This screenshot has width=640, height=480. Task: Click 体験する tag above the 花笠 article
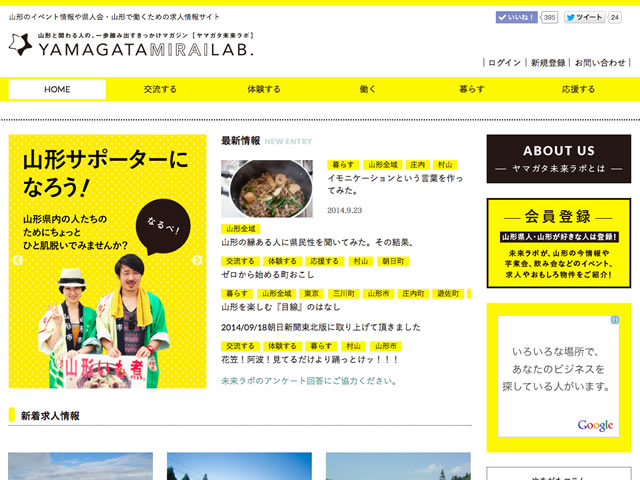[282, 346]
